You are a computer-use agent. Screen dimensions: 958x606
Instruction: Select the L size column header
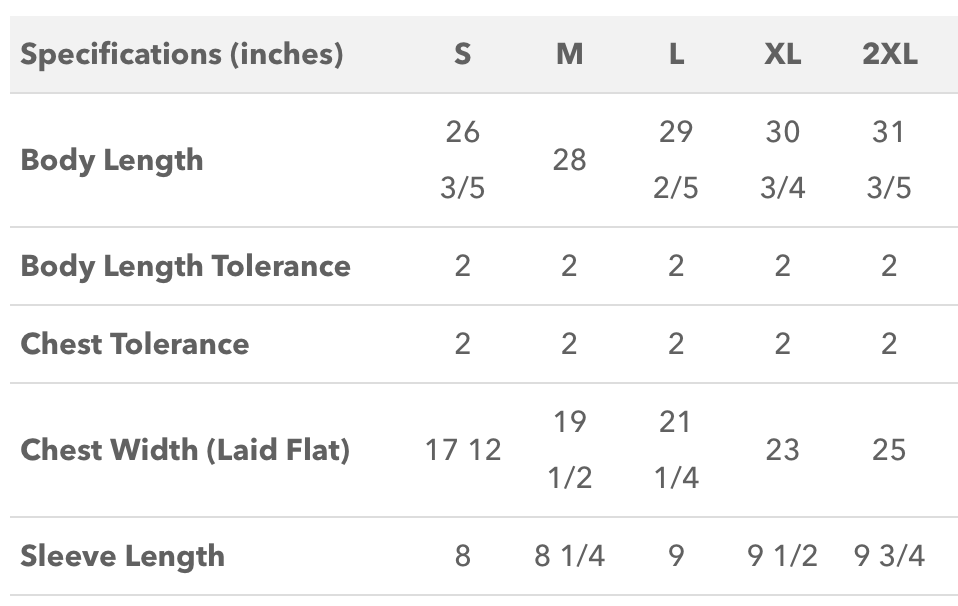[x=676, y=54]
